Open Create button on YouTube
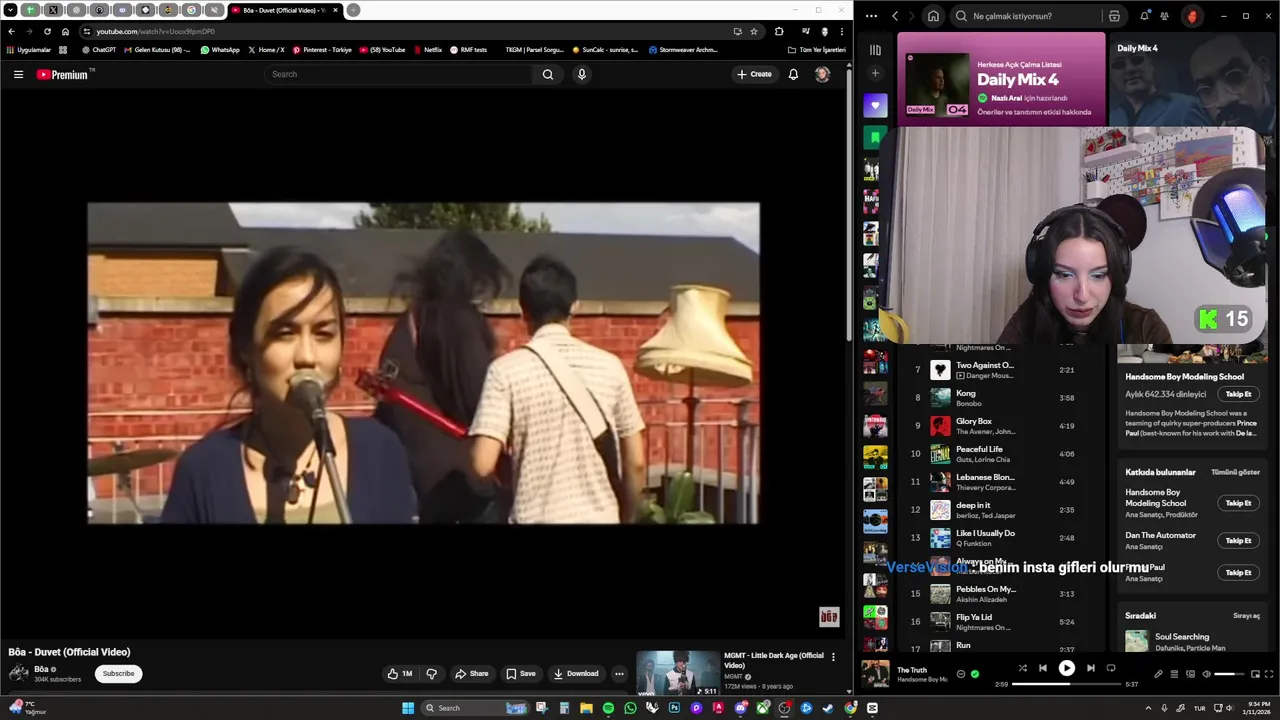 754,74
